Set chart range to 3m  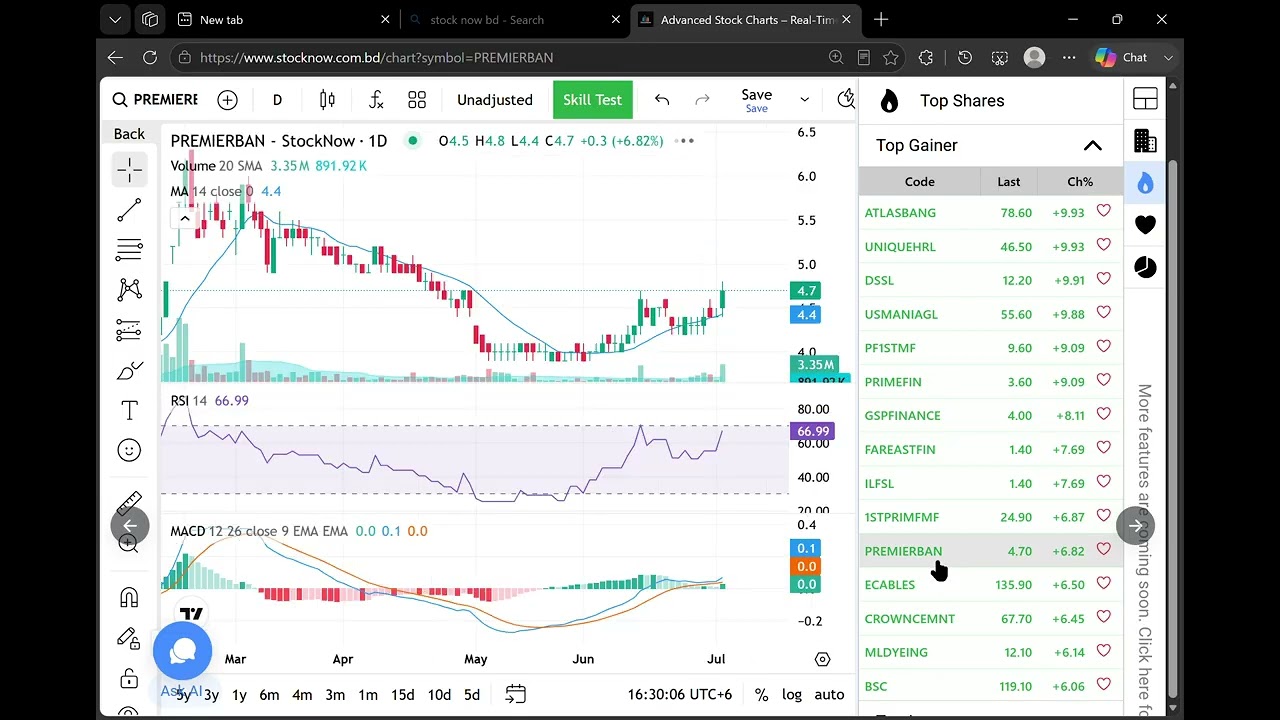coord(335,695)
